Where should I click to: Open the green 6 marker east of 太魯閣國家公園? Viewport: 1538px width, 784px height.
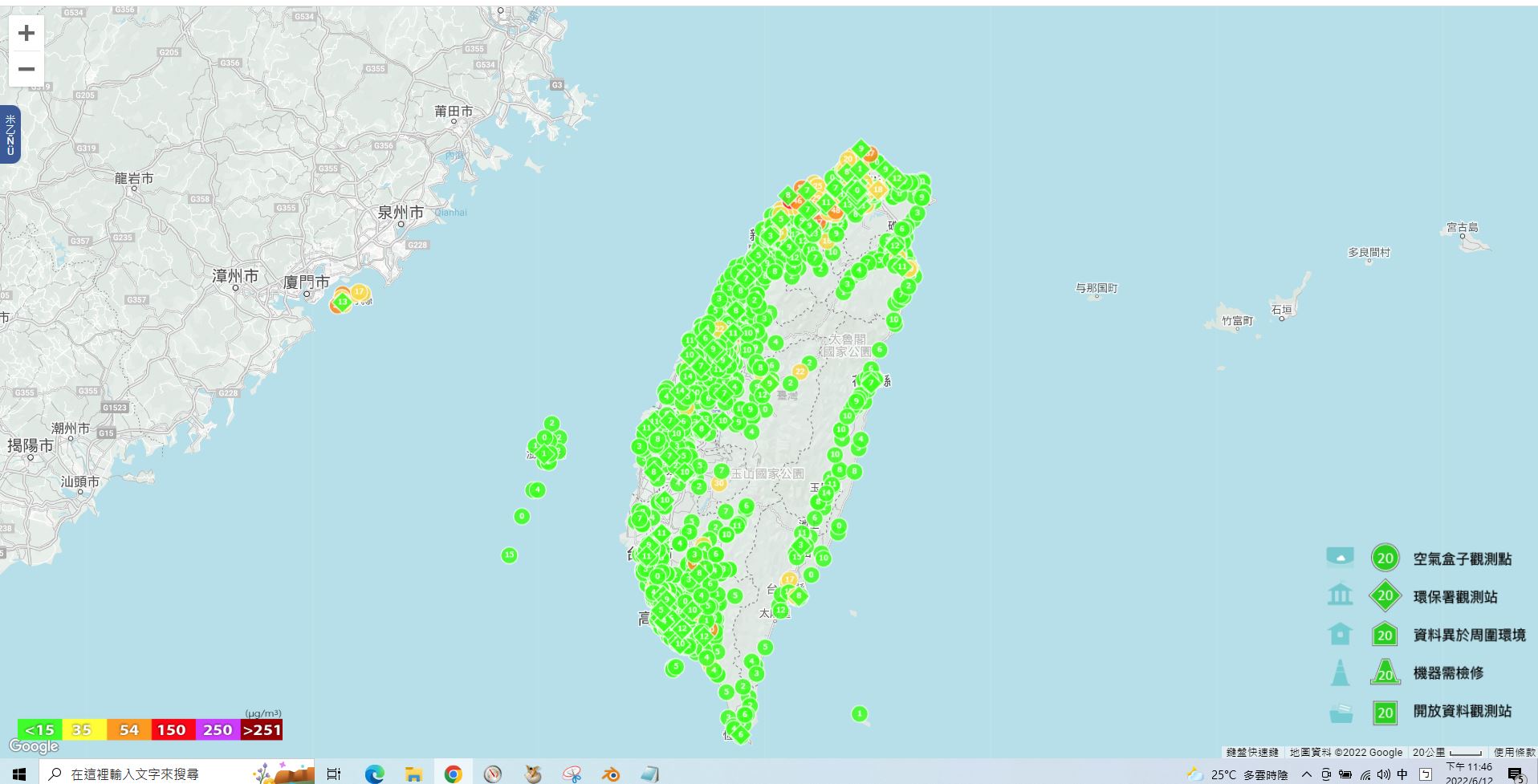[880, 350]
